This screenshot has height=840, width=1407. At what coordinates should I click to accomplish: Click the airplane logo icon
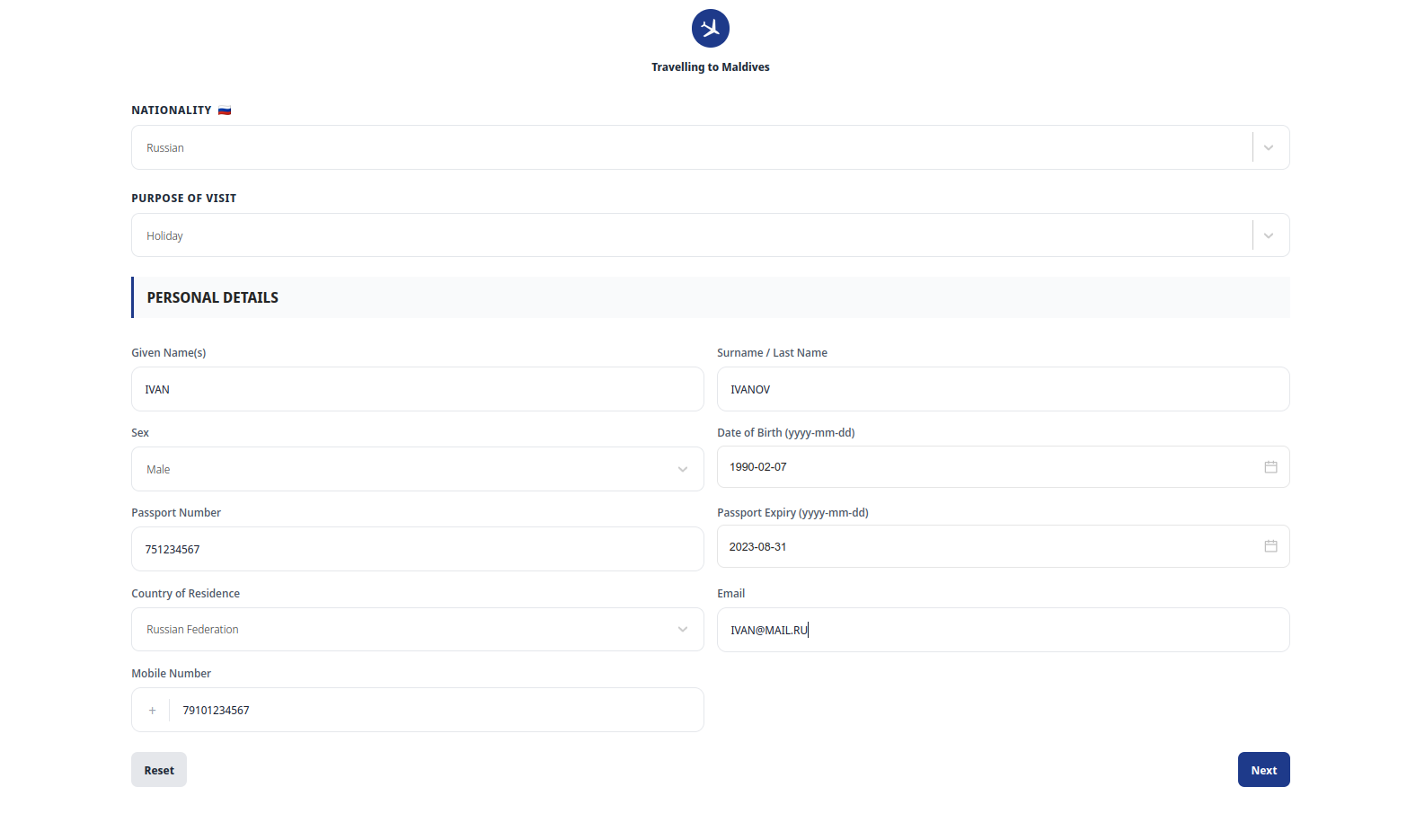pos(710,29)
